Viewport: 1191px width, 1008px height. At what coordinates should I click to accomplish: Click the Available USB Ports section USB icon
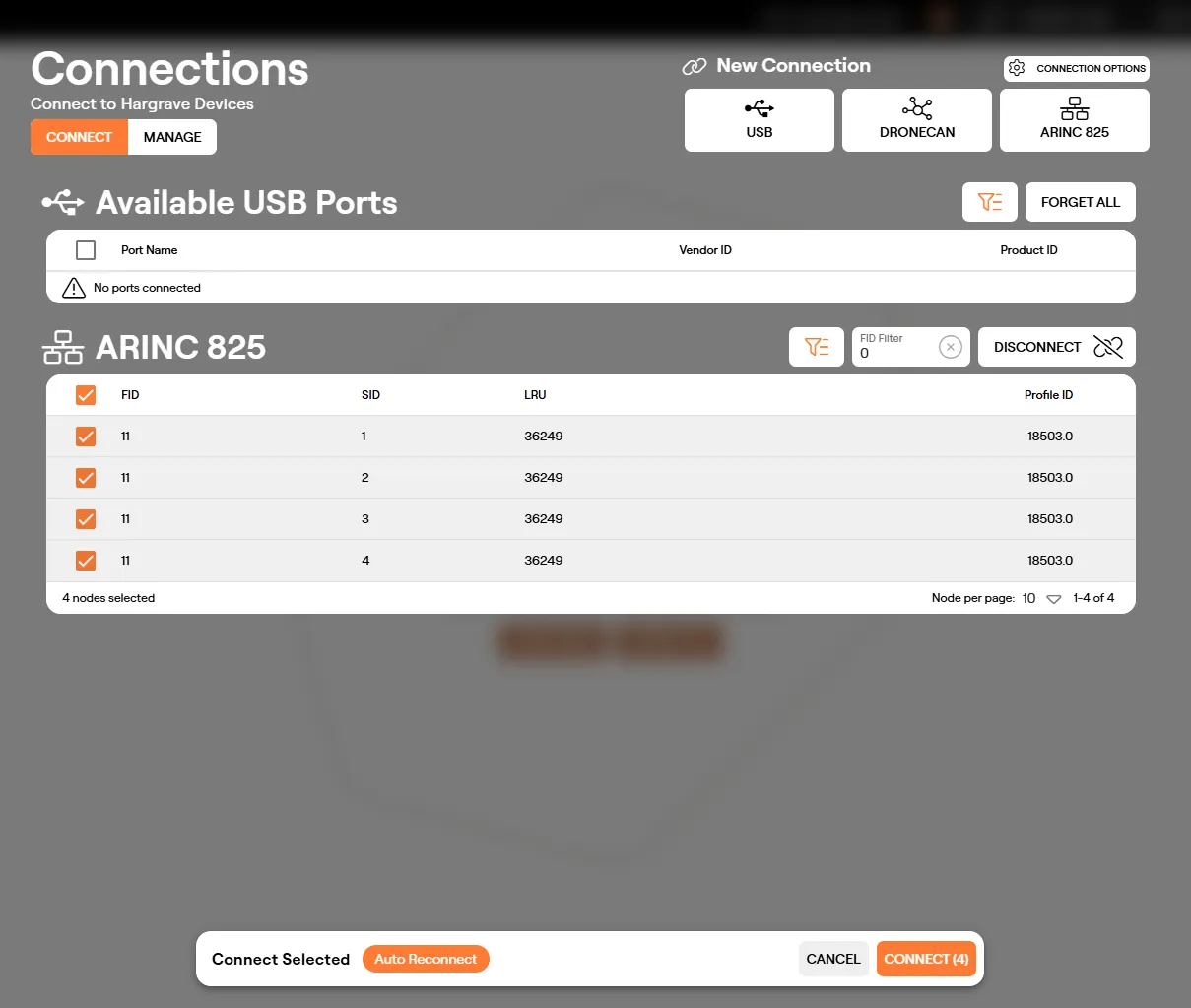pyautogui.click(x=63, y=203)
